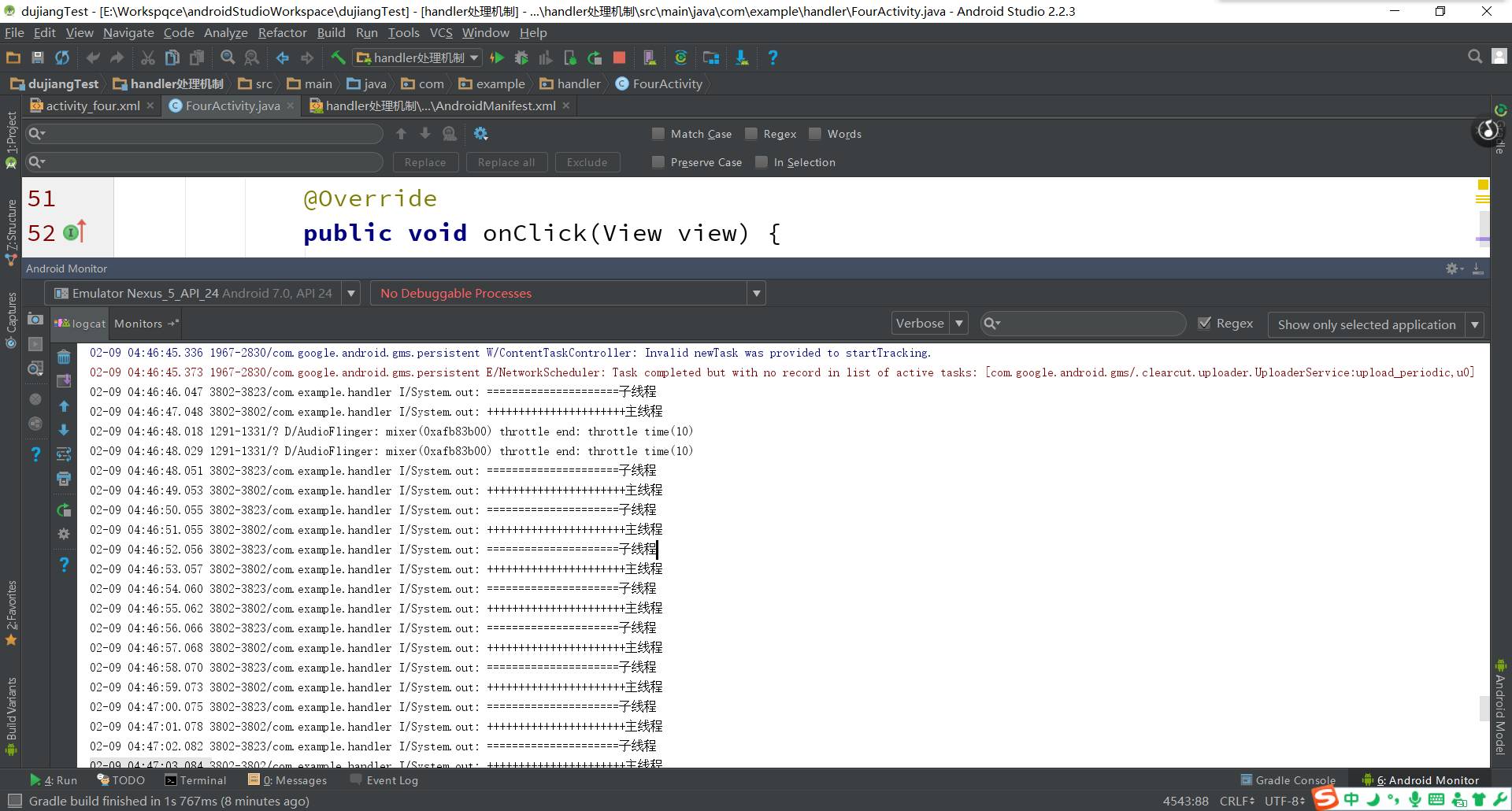Toggle soft wraps in logcat

(64, 454)
